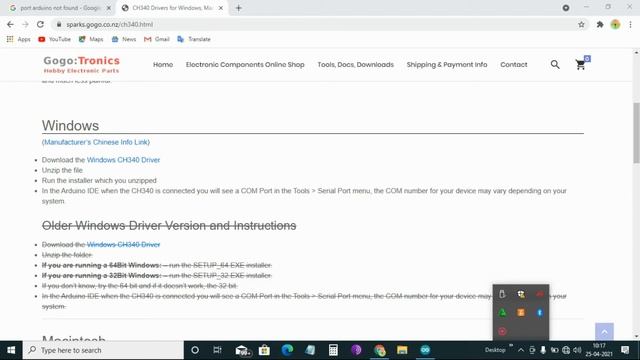Screen dimensions: 640x360
Task: Open the Contact menu item
Action: tap(513, 64)
